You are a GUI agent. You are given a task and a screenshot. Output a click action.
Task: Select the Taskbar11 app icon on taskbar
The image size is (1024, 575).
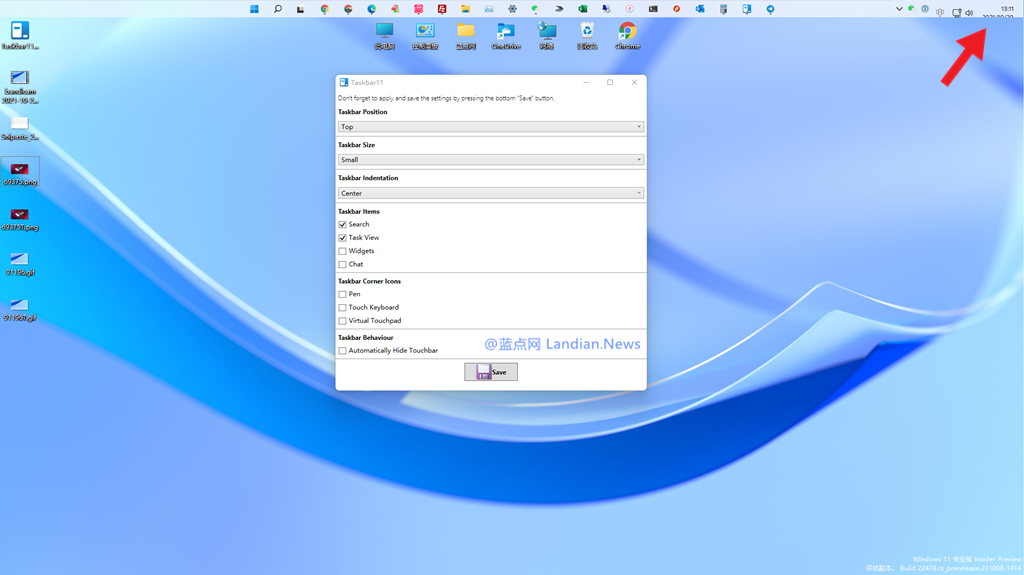[747, 9]
